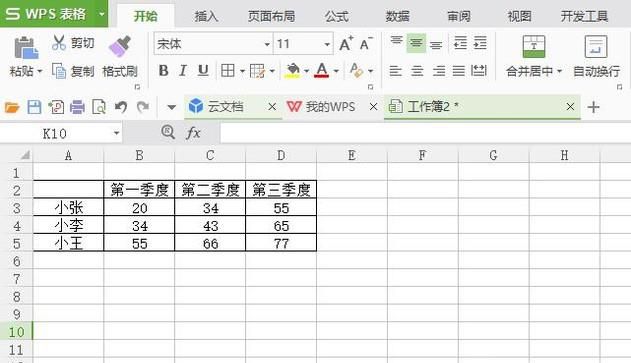Click the Merge and Center (合并居中) icon
This screenshot has height=363, width=631.
pyautogui.click(x=534, y=47)
